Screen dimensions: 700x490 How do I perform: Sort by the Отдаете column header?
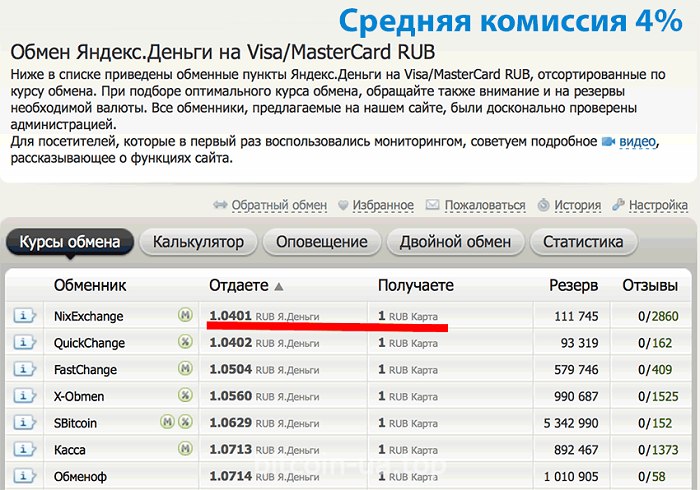pyautogui.click(x=239, y=285)
